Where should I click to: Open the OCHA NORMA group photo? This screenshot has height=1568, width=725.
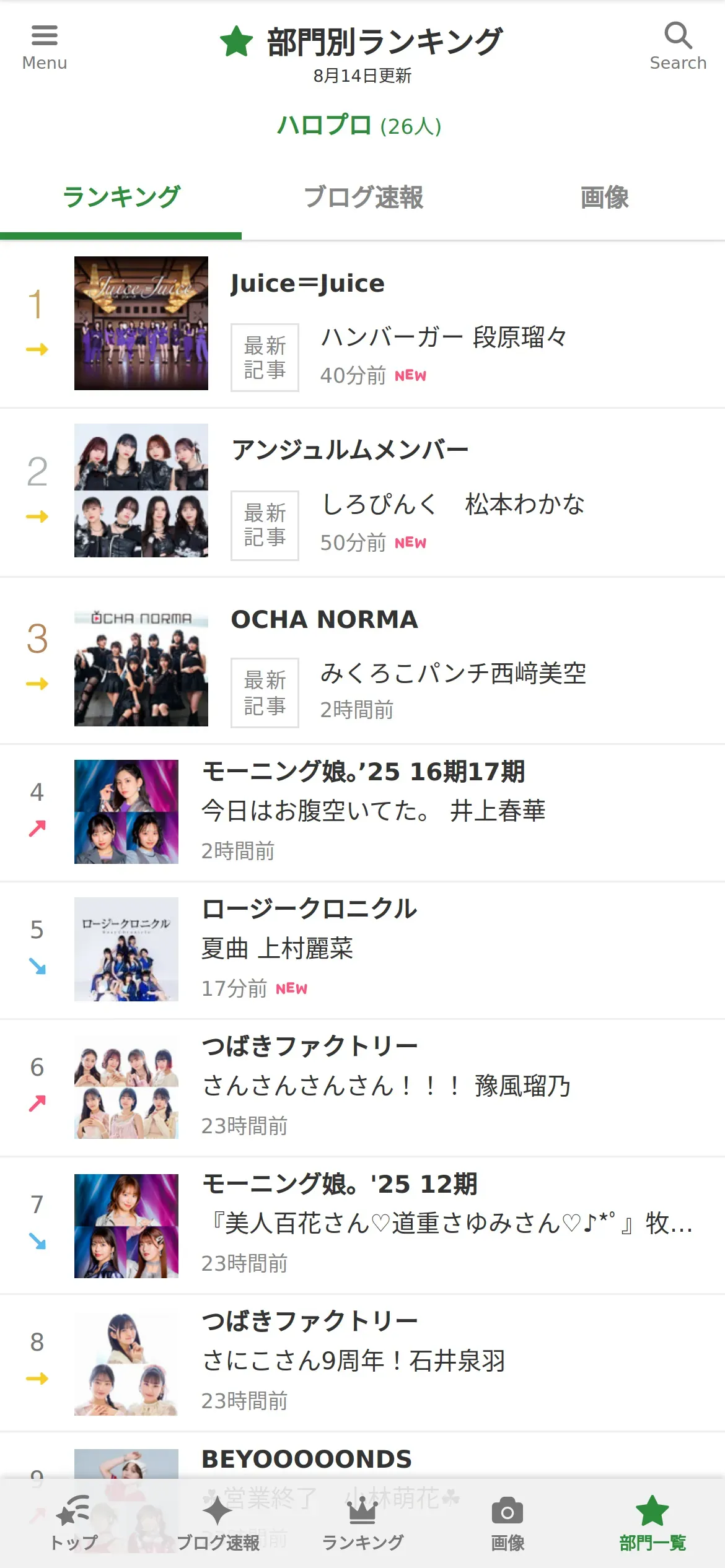141,668
